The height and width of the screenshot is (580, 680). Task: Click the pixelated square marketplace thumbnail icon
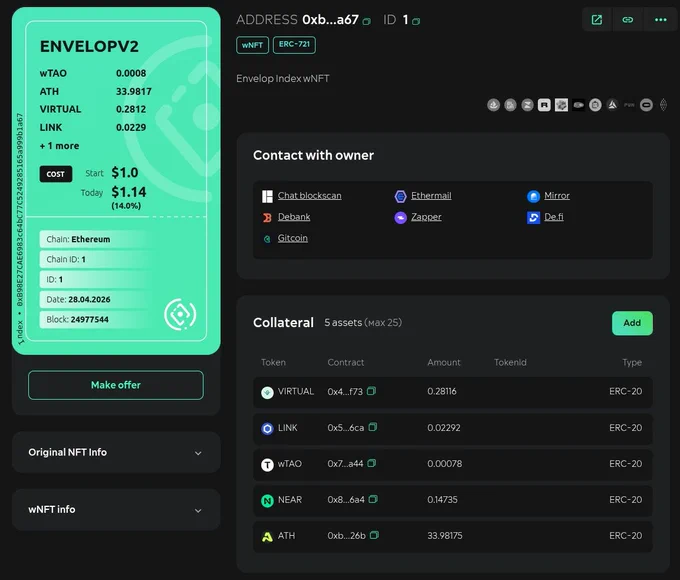[x=561, y=105]
